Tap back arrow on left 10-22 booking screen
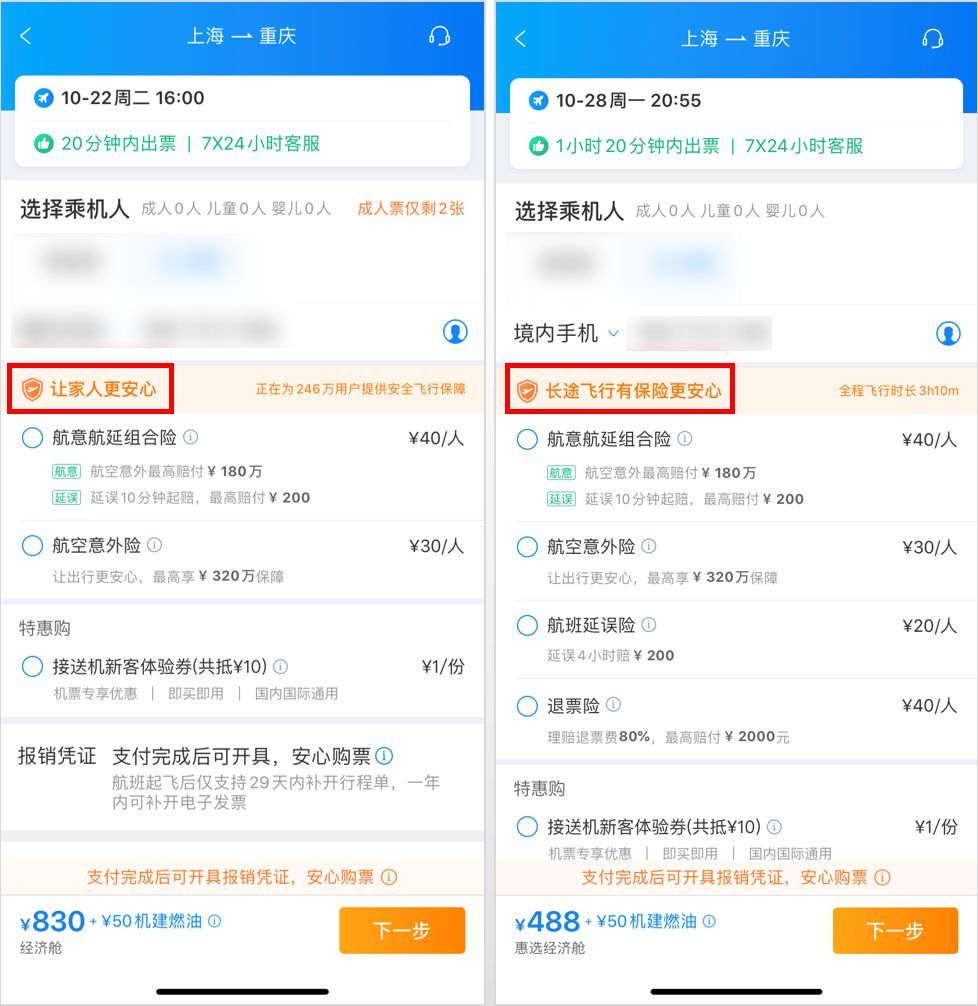Screen dimensions: 978x1006 point(26,36)
